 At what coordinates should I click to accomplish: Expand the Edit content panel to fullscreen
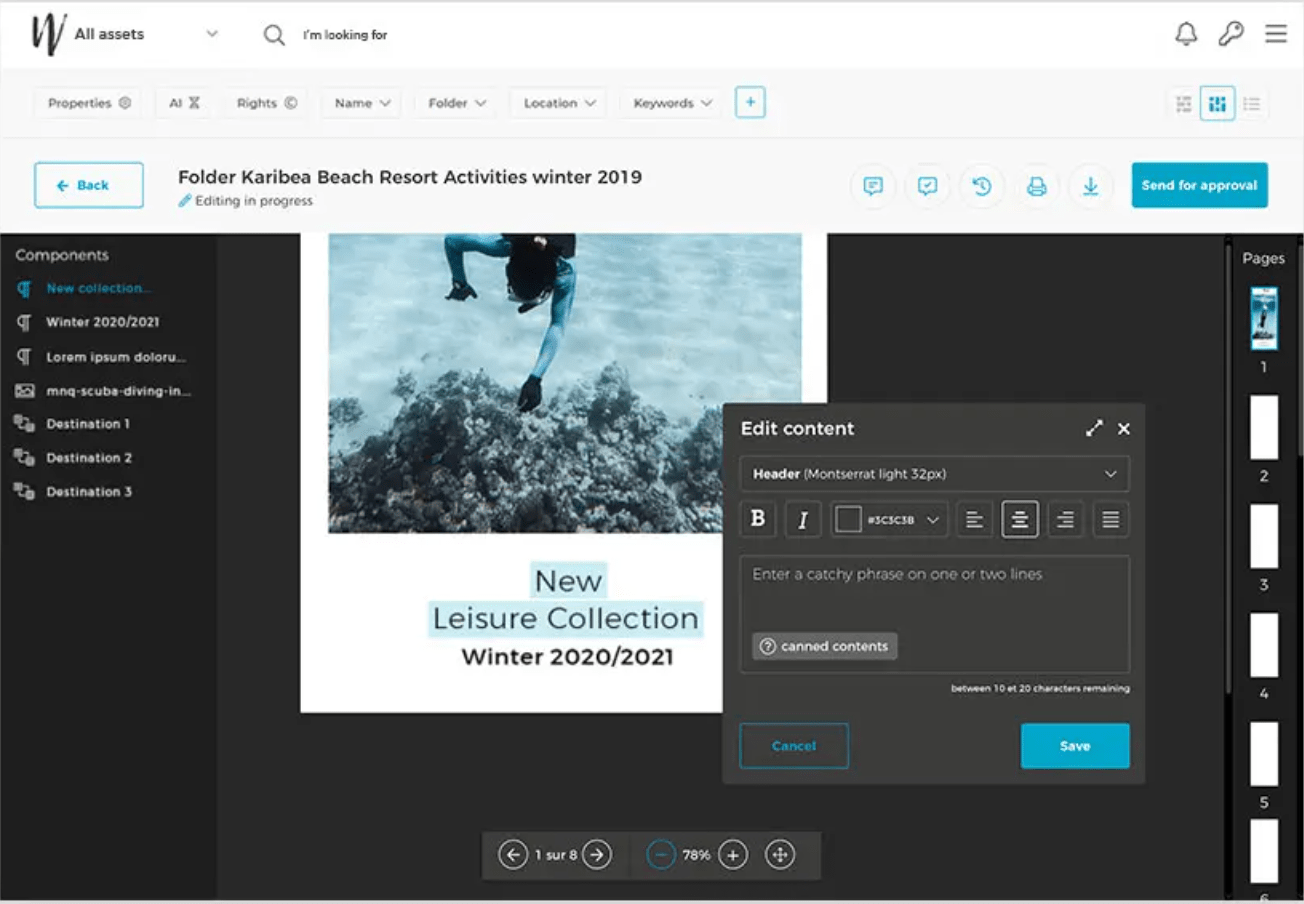coord(1094,428)
